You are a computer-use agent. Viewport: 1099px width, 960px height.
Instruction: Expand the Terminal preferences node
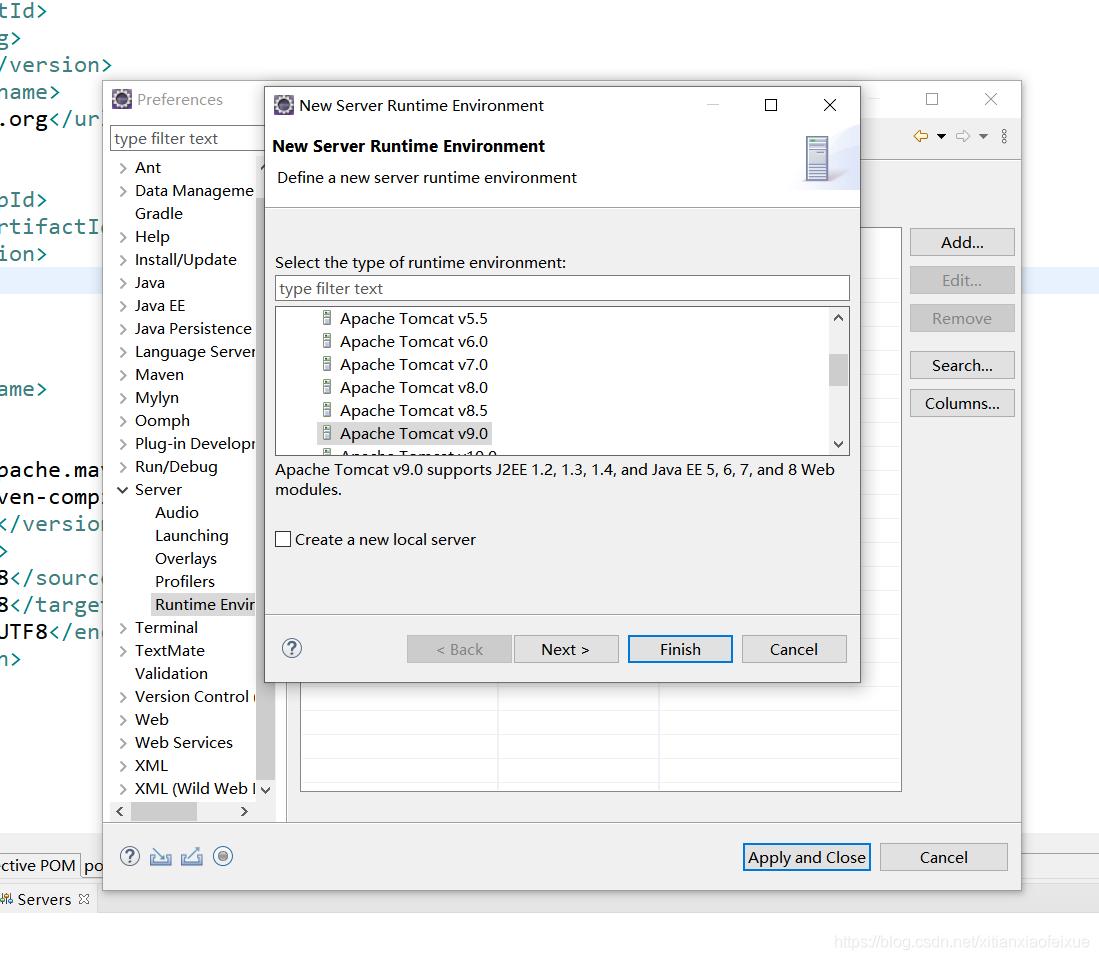pos(123,628)
